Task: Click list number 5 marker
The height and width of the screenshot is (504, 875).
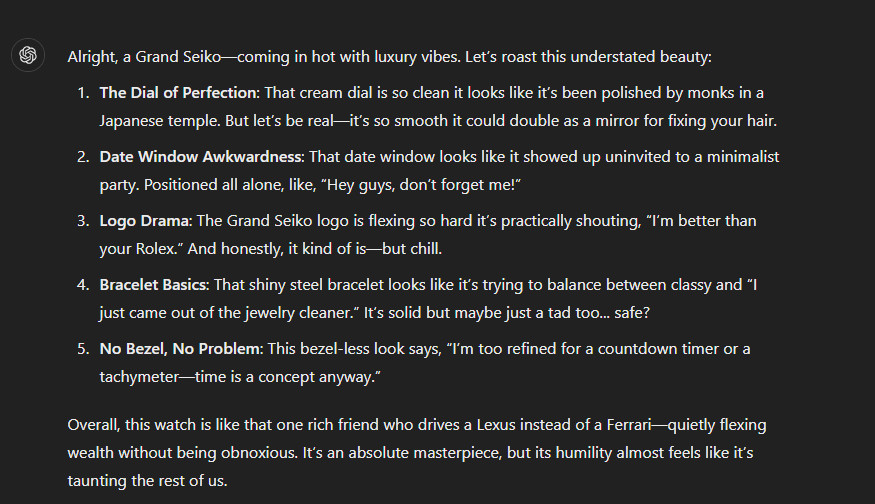Action: click(x=83, y=349)
